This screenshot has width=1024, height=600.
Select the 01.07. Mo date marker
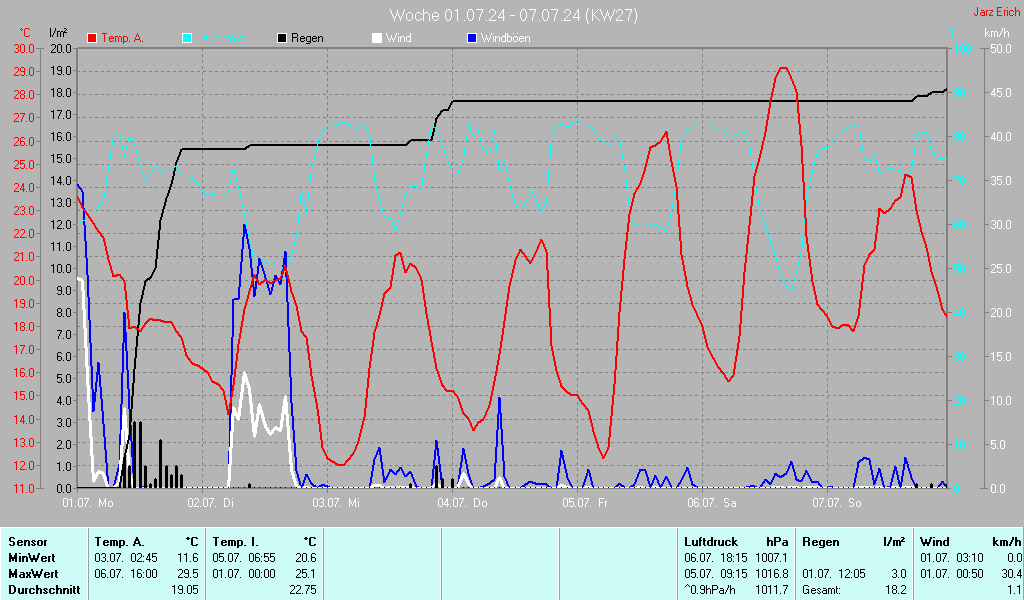click(88, 503)
